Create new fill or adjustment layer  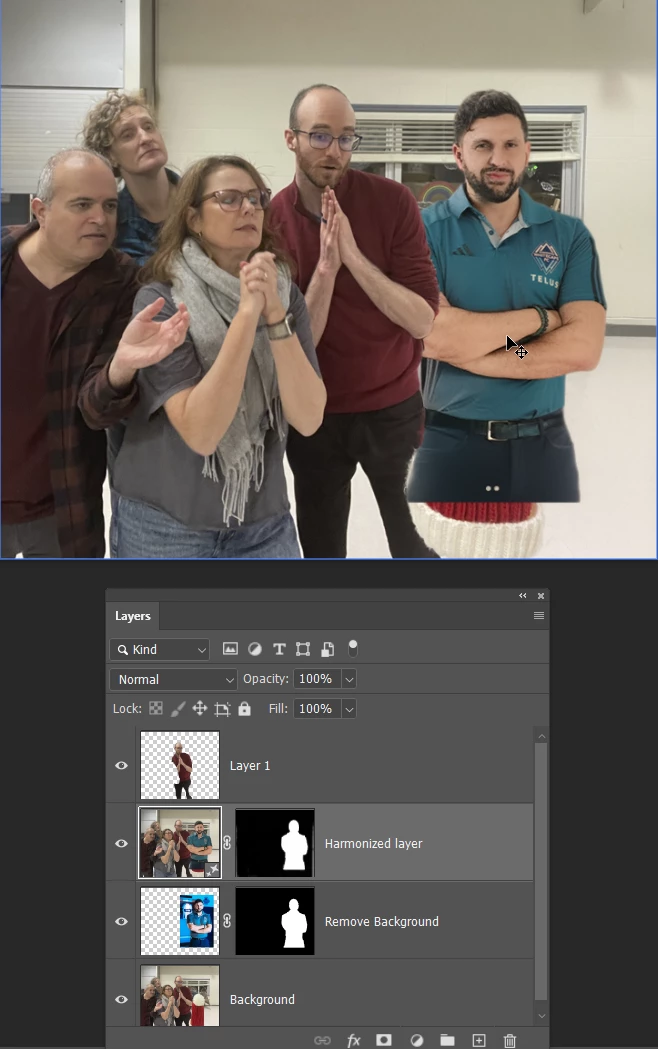point(417,1040)
